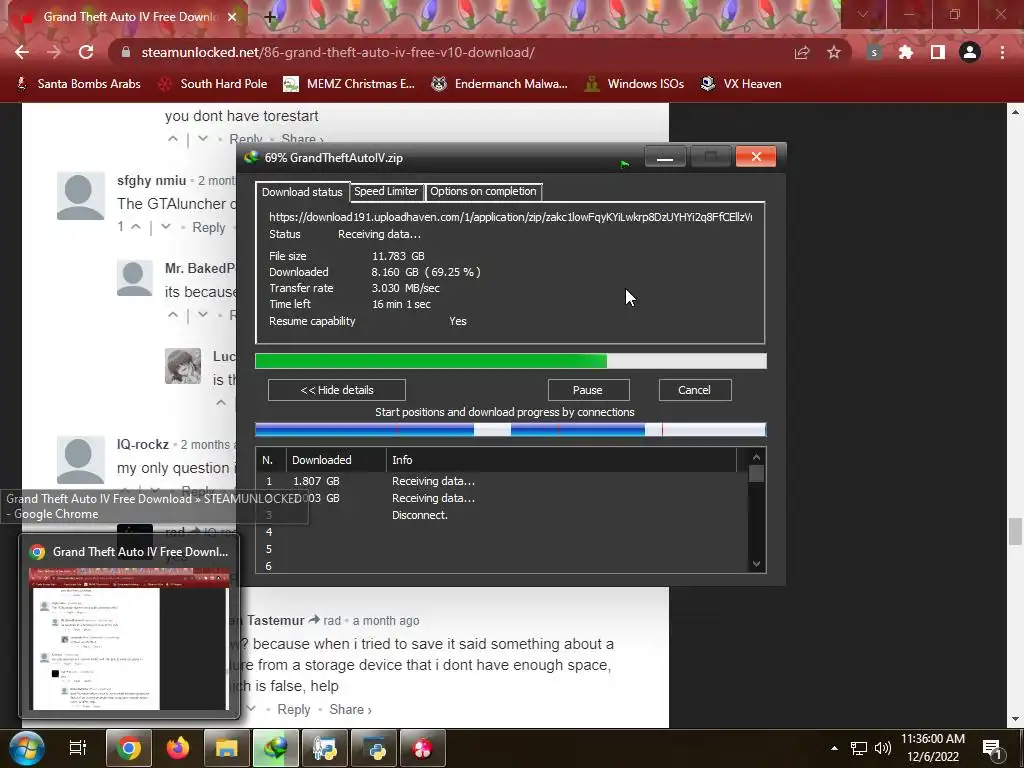The height and width of the screenshot is (768, 1024).
Task: Select the Disconnect. connection row
Action: pyautogui.click(x=502, y=515)
